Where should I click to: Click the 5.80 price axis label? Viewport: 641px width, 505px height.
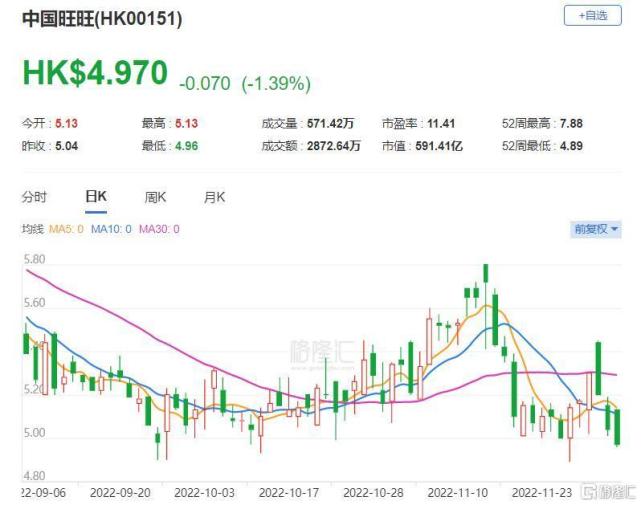coord(34,259)
